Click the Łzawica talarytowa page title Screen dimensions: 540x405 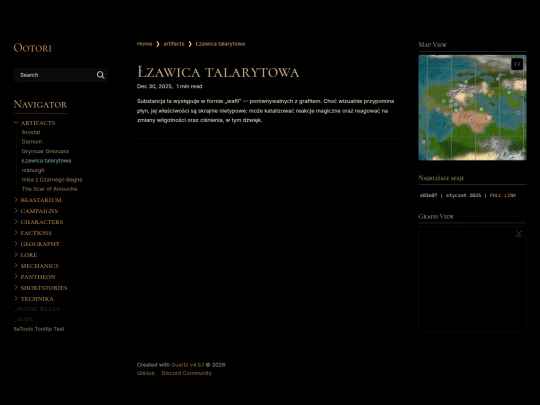[x=218, y=72]
